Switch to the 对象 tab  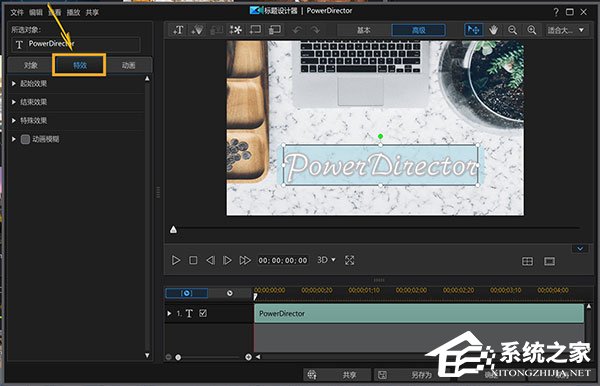coord(31,65)
